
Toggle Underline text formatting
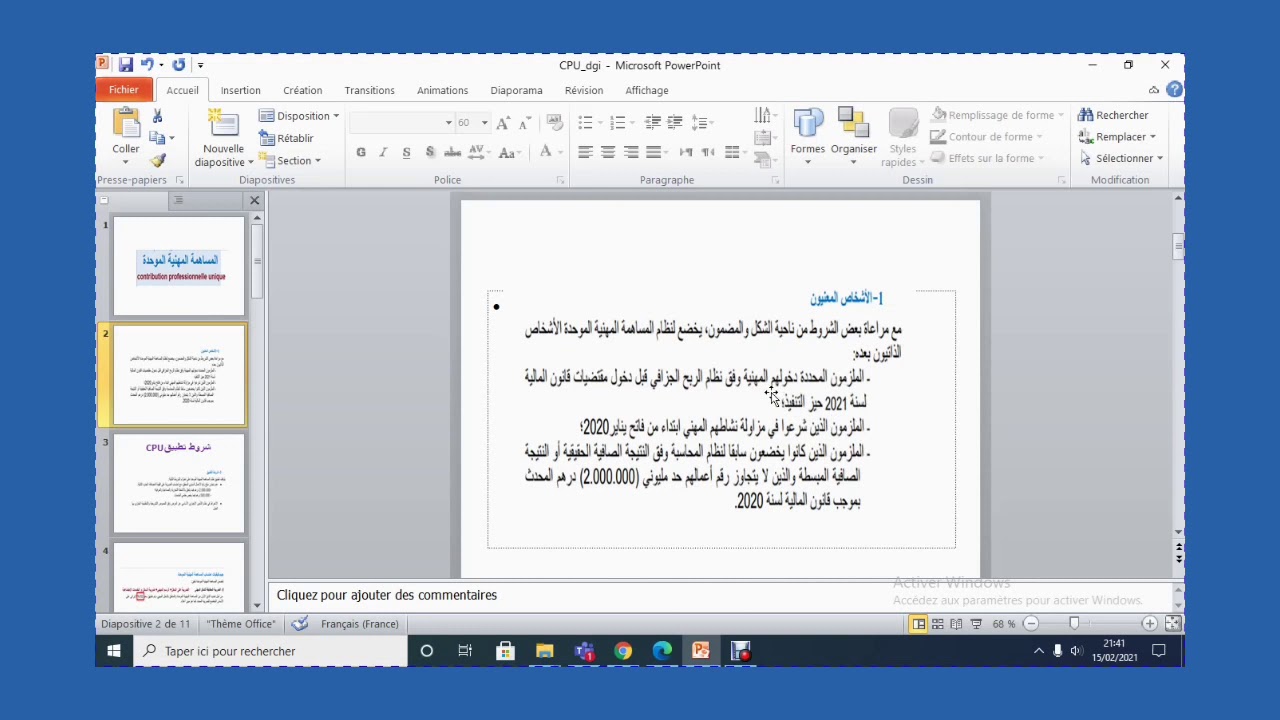coord(406,152)
